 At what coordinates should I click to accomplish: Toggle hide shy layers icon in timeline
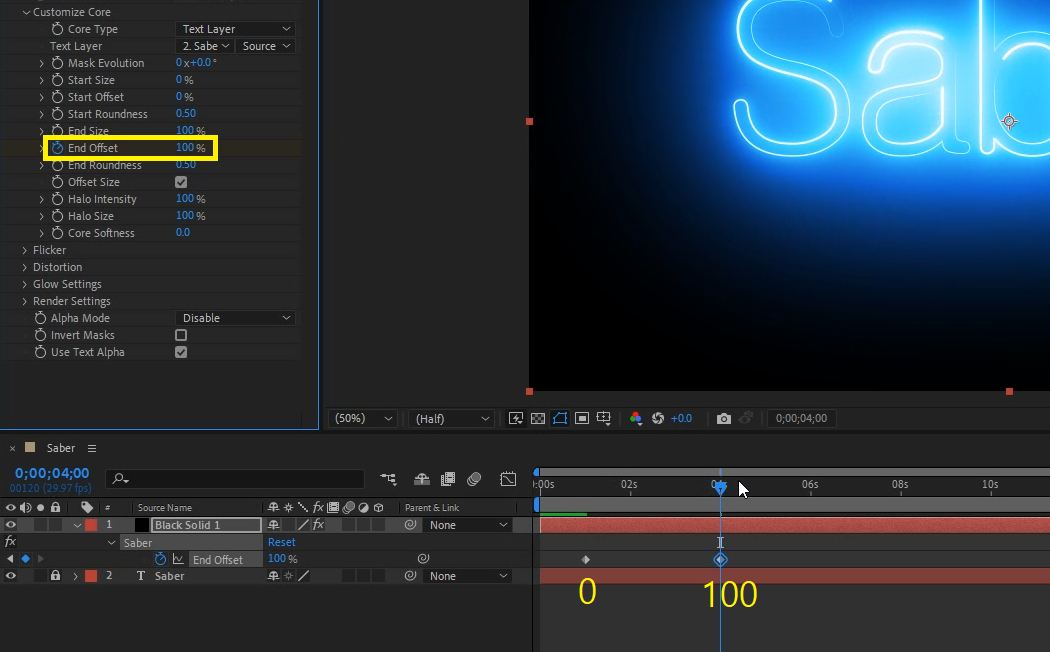click(422, 479)
